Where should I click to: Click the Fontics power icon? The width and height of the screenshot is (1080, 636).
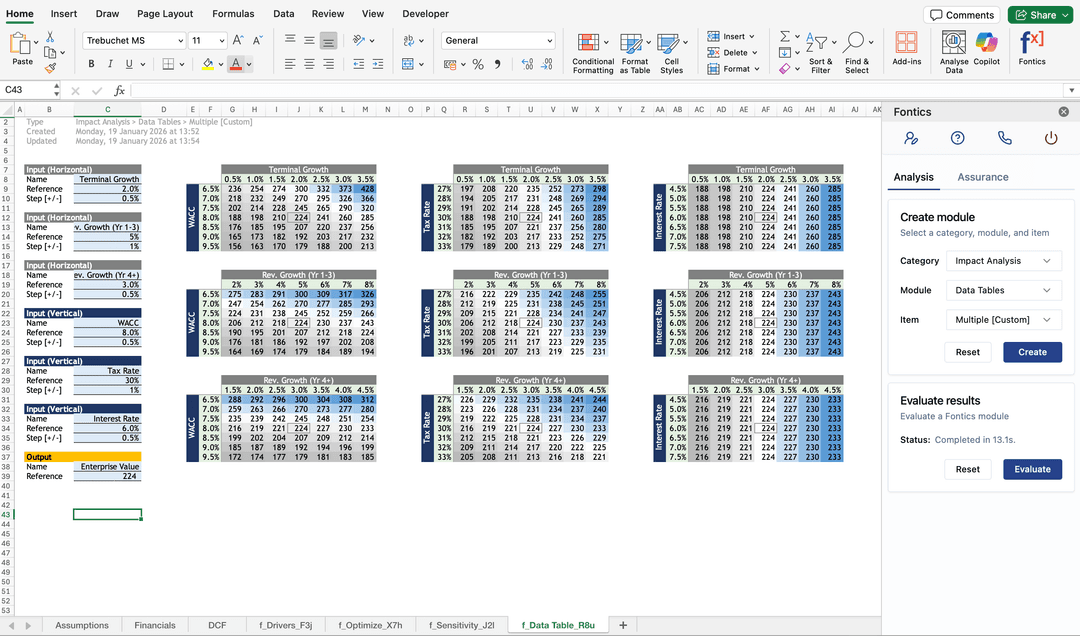tap(1051, 139)
